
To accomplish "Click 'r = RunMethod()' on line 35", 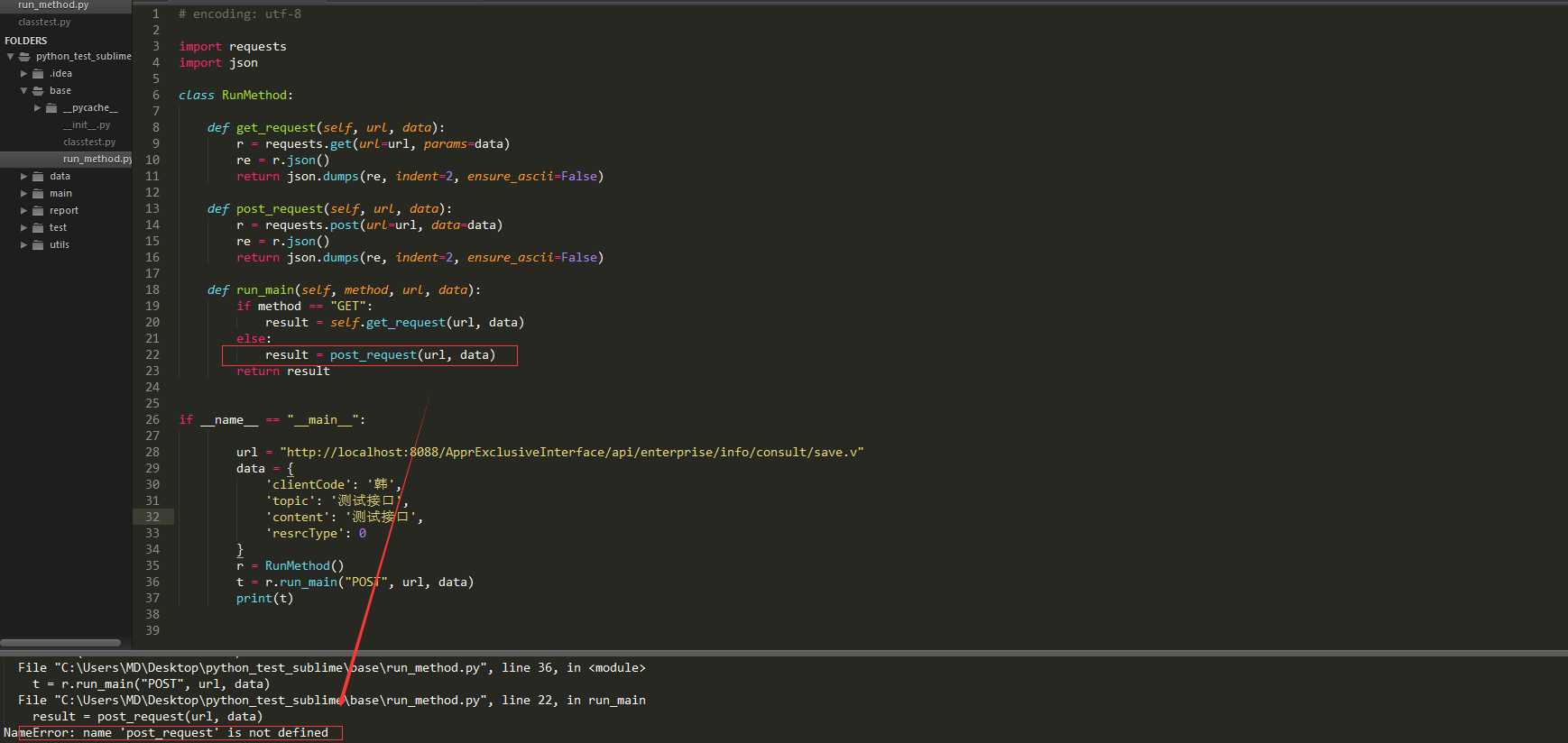I will click(291, 566).
